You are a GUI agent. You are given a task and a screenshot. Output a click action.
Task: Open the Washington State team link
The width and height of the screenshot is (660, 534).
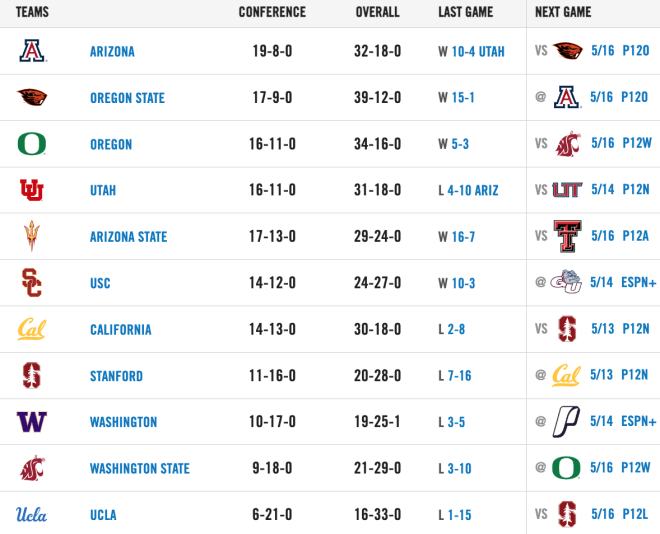click(140, 468)
